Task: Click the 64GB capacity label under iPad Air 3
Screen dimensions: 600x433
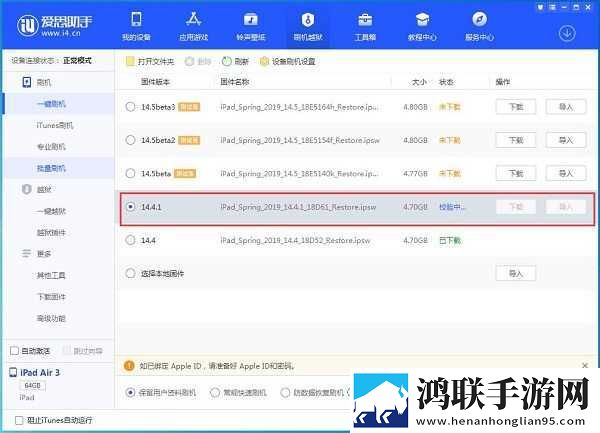Action: coord(32,385)
